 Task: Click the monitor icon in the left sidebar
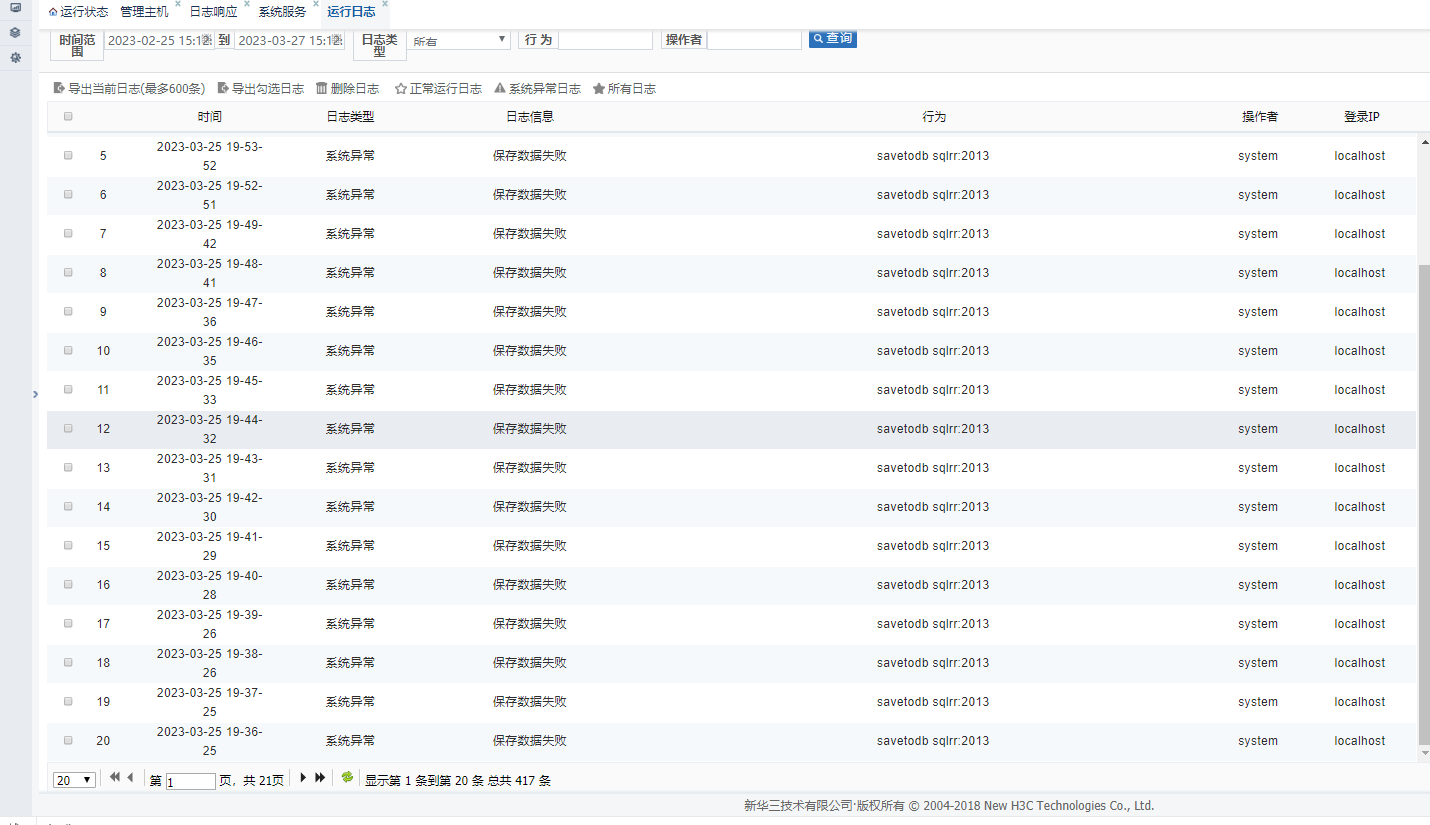[x=15, y=8]
